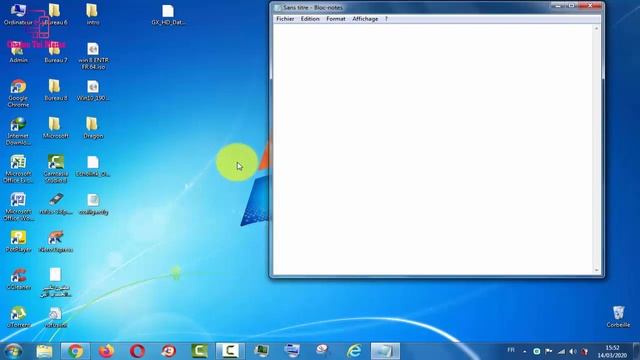The image size is (640, 360).
Task: Select the Admin folder desktop icon
Action: pos(18,52)
